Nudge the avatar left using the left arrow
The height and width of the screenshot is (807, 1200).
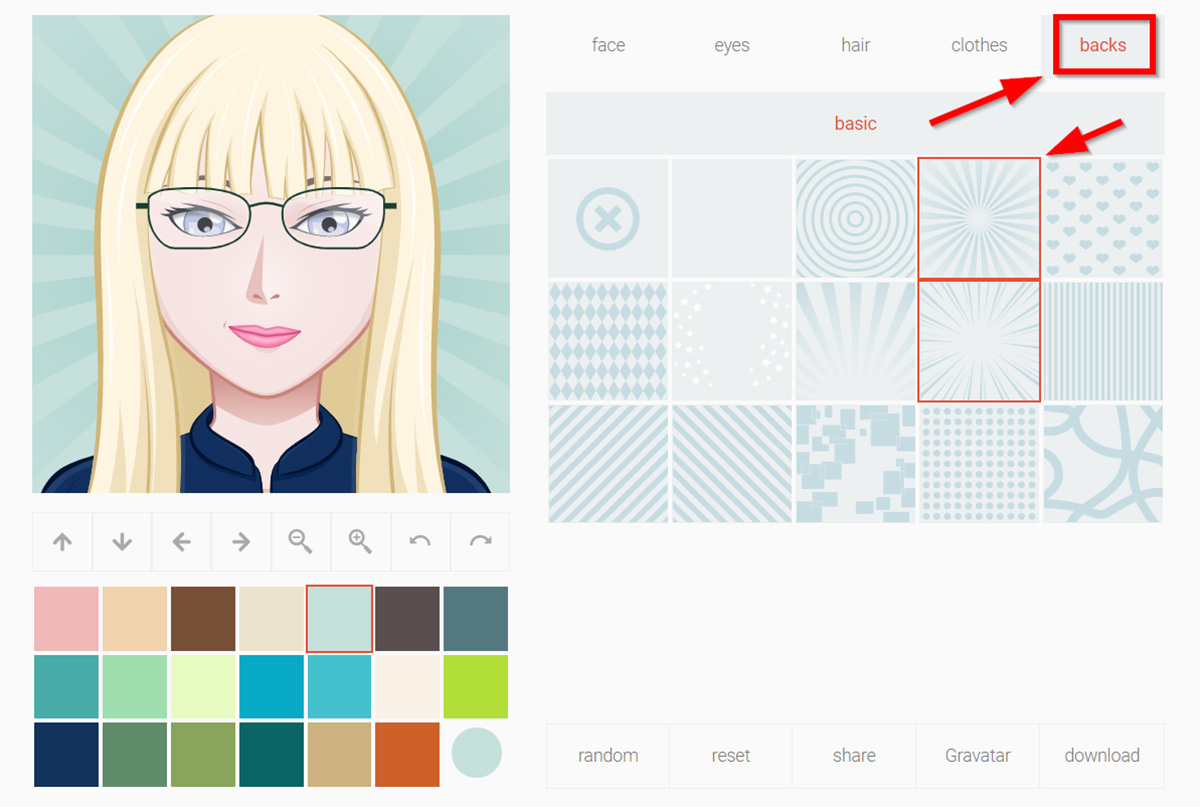181,541
